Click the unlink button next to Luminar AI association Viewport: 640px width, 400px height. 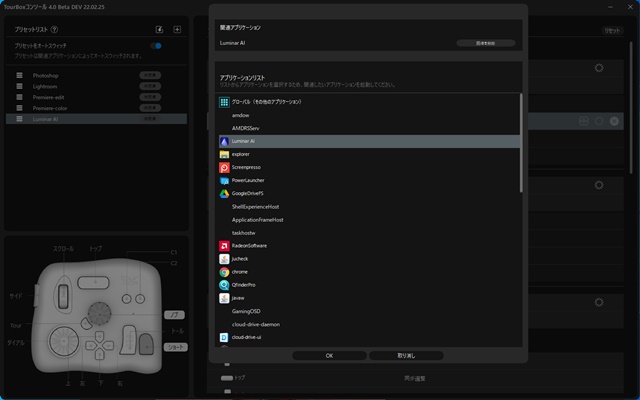(486, 43)
